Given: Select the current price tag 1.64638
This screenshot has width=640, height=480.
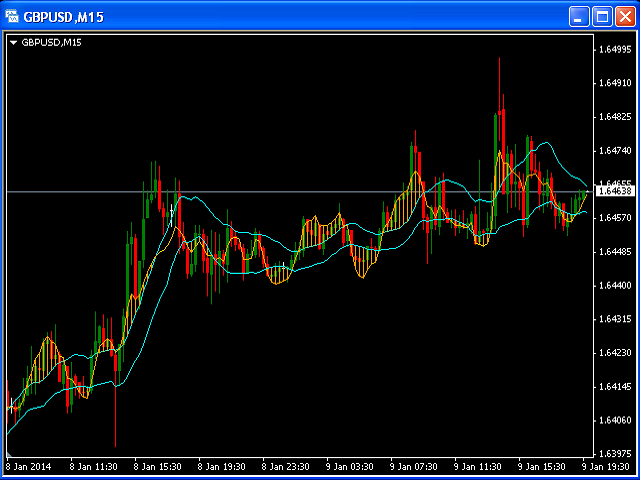Looking at the screenshot, I should [615, 190].
